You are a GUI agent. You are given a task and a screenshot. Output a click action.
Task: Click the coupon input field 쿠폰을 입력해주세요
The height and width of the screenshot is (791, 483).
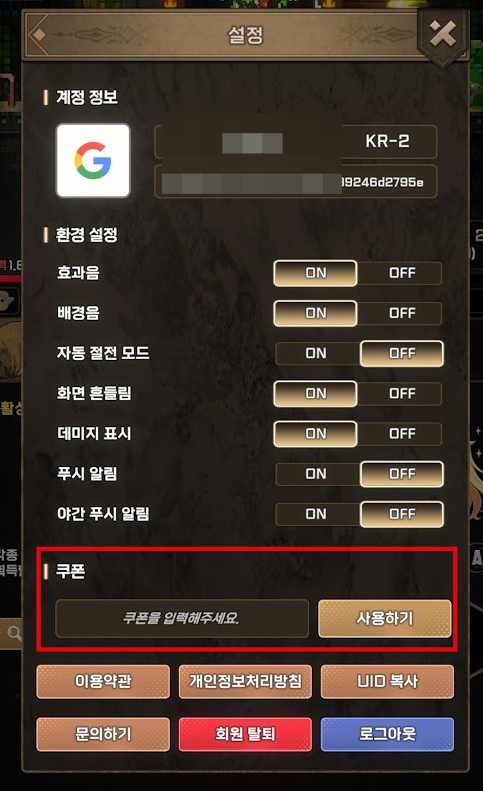click(x=182, y=618)
